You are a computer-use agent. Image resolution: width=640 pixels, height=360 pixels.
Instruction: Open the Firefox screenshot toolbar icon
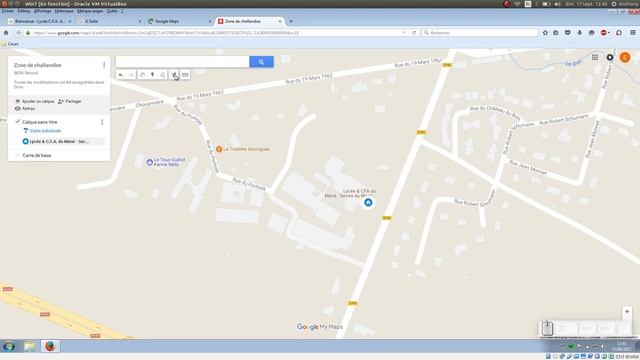(x=556, y=33)
